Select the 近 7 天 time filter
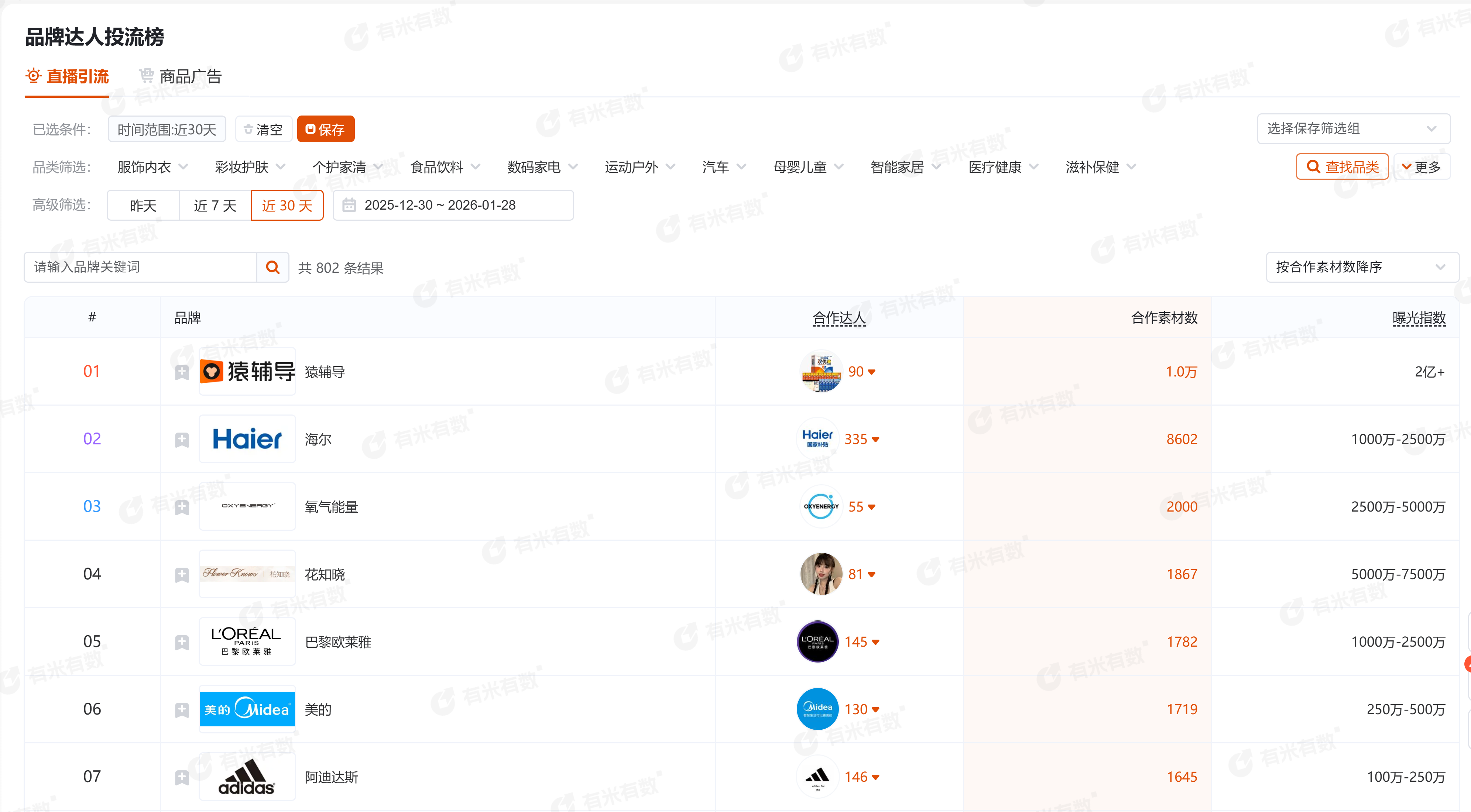Viewport: 1471px width, 812px height. (x=215, y=206)
